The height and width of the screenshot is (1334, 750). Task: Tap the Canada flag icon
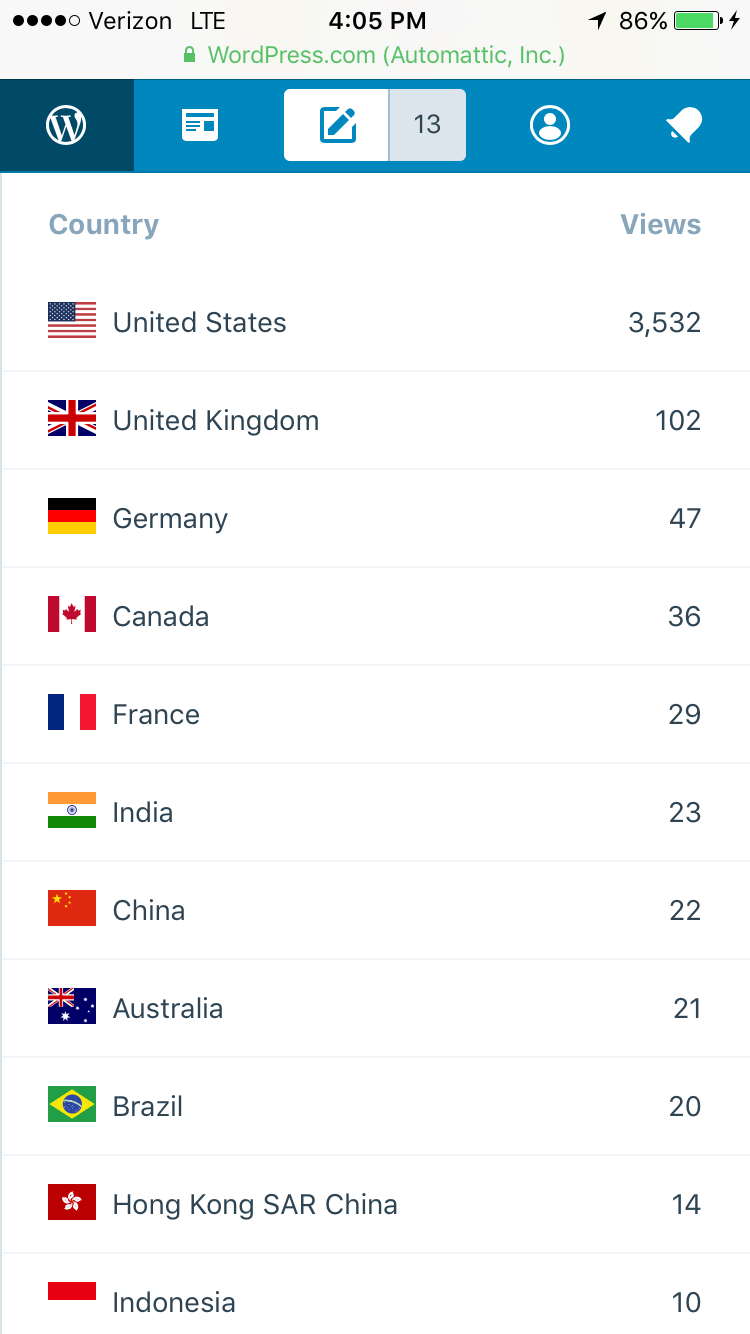[72, 614]
